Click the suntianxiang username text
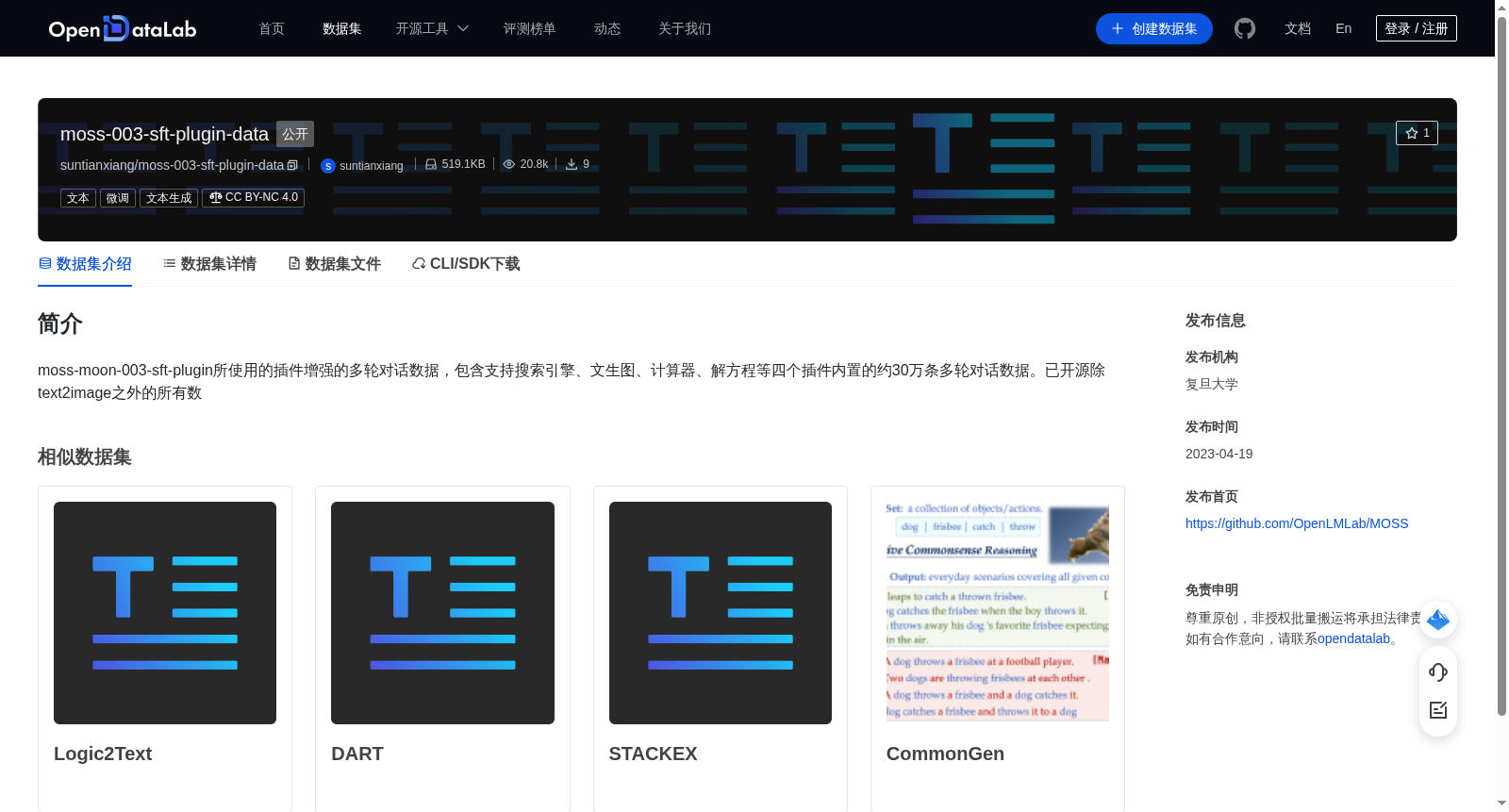The width and height of the screenshot is (1509, 812). [372, 166]
